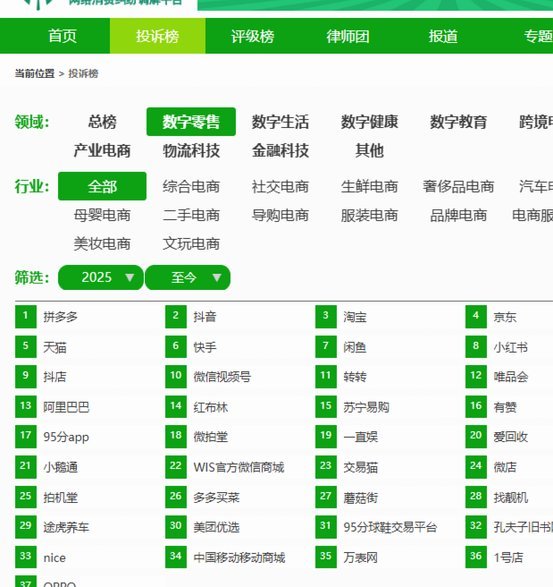Open the 2025 year dropdown
Viewport: 553px width, 587px height.
click(101, 277)
